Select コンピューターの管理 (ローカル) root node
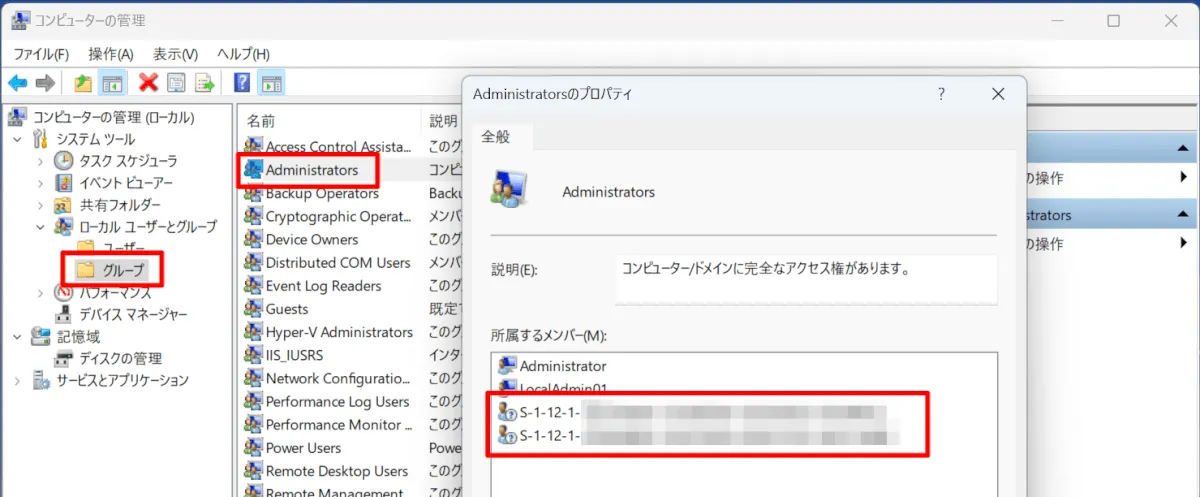Viewport: 1200px width, 497px height. [113, 117]
